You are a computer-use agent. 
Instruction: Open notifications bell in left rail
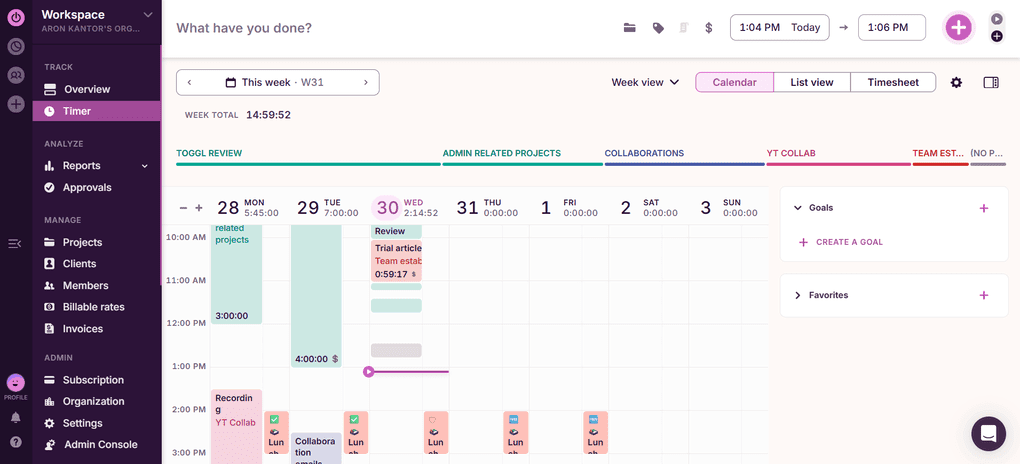point(16,418)
